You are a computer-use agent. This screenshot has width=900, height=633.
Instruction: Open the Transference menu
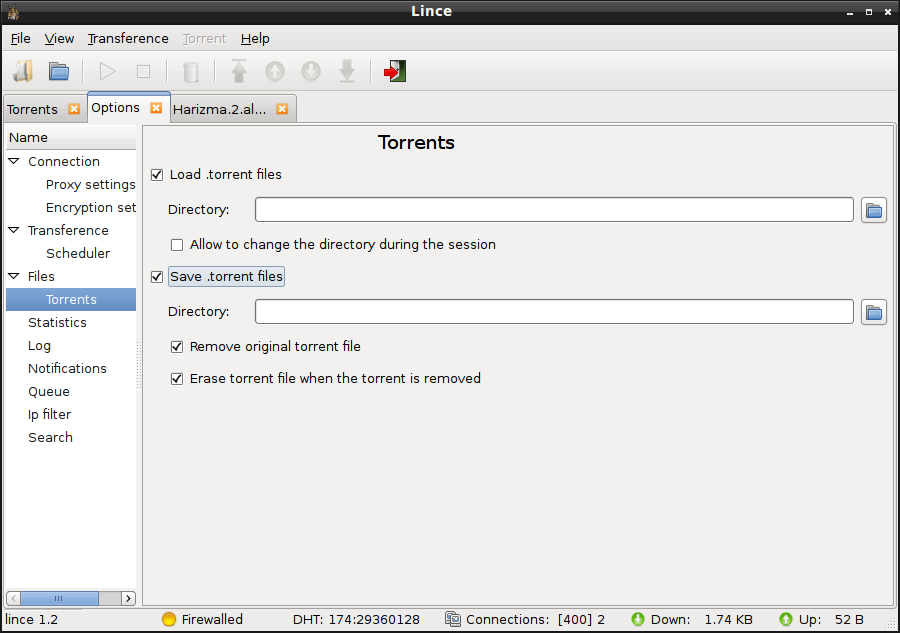(128, 38)
